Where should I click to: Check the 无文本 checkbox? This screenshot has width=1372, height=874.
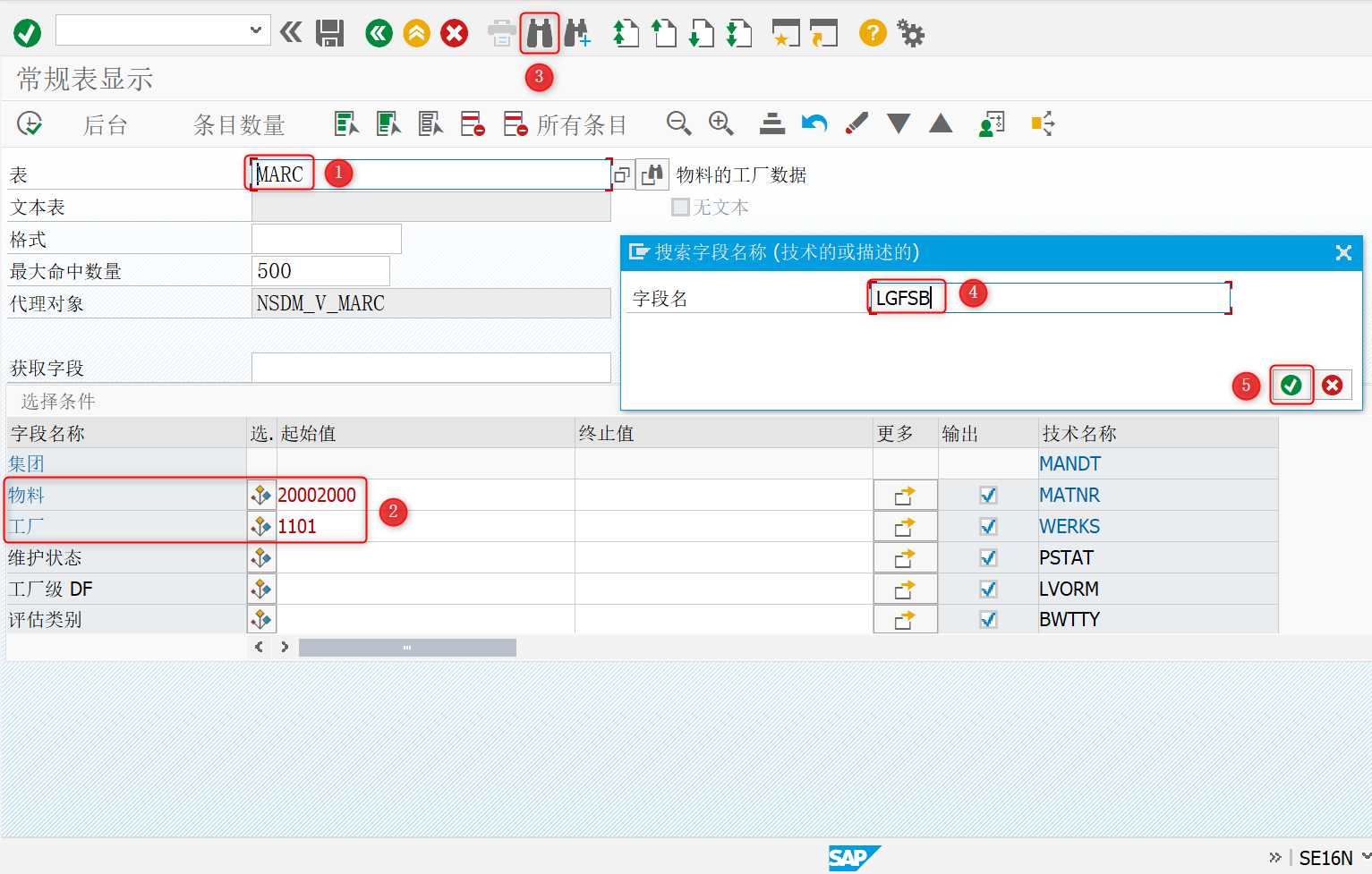click(680, 207)
